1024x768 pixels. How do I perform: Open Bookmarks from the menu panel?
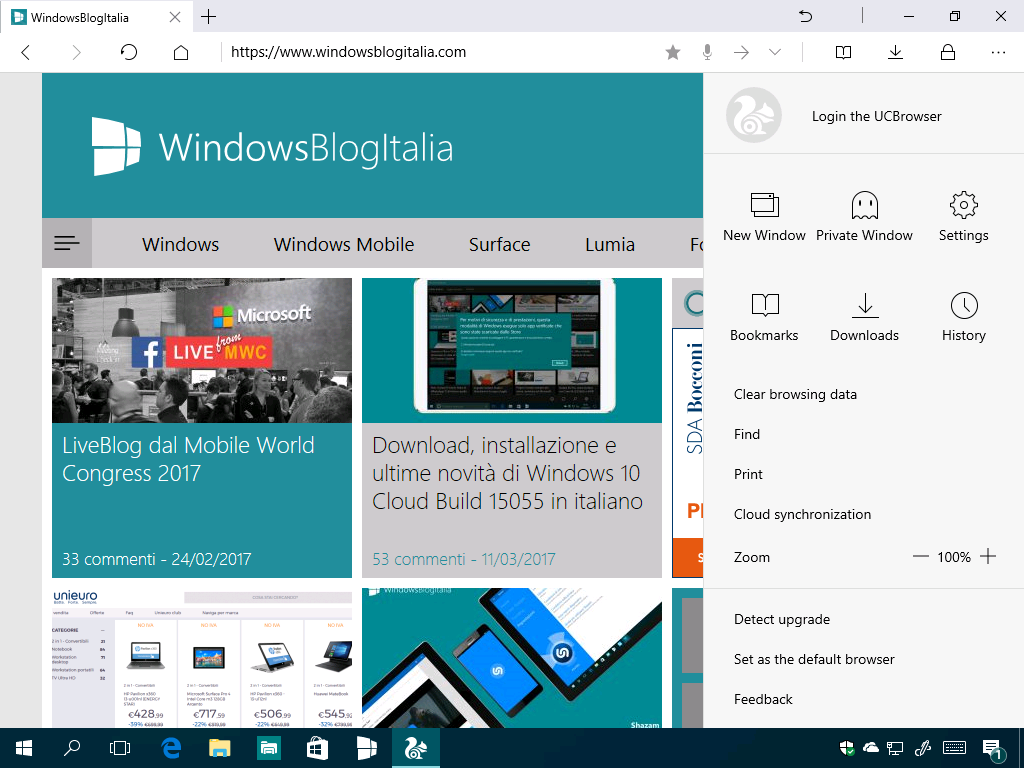764,317
